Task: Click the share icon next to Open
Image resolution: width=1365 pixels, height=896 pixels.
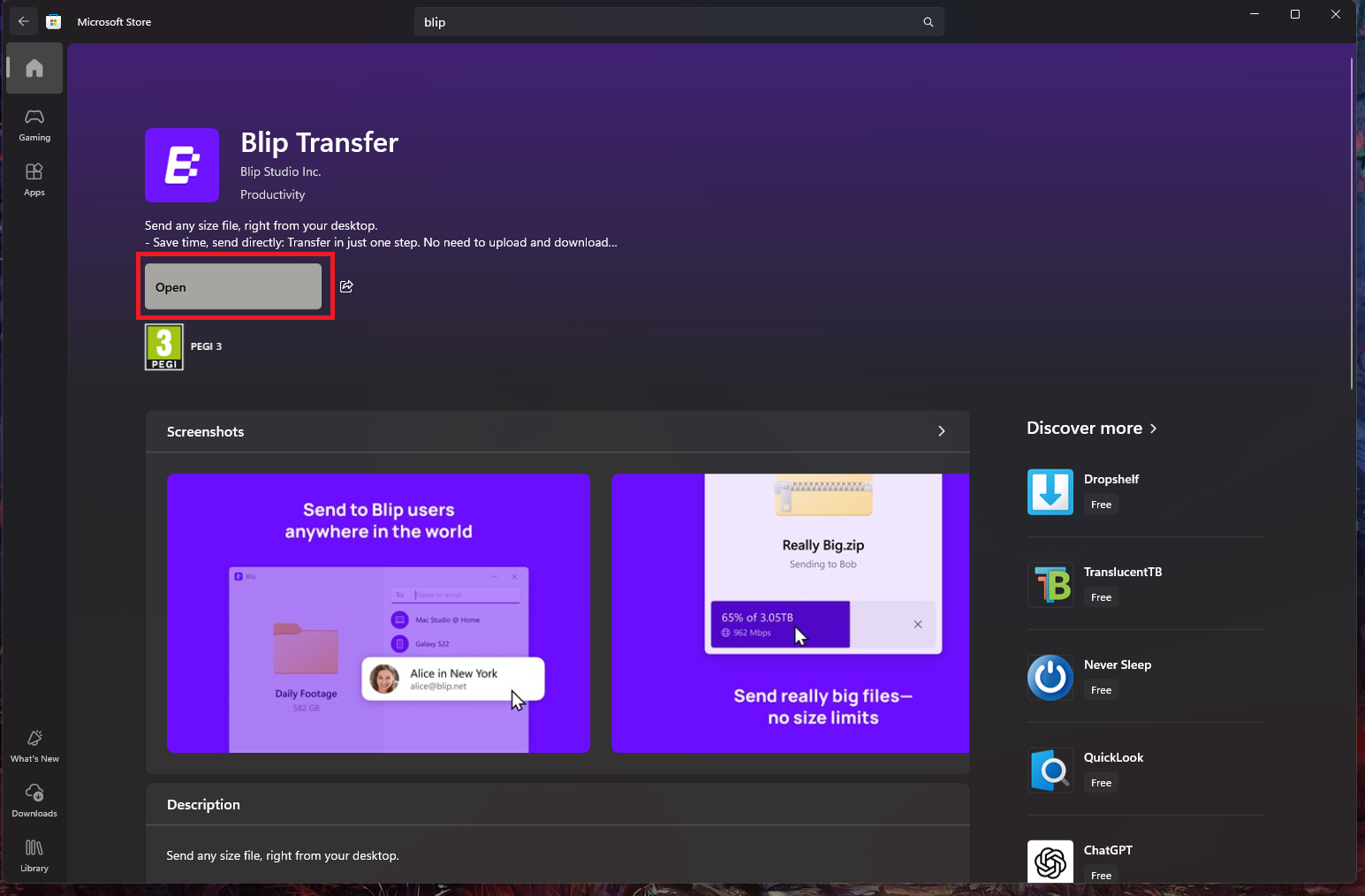Action: [346, 286]
